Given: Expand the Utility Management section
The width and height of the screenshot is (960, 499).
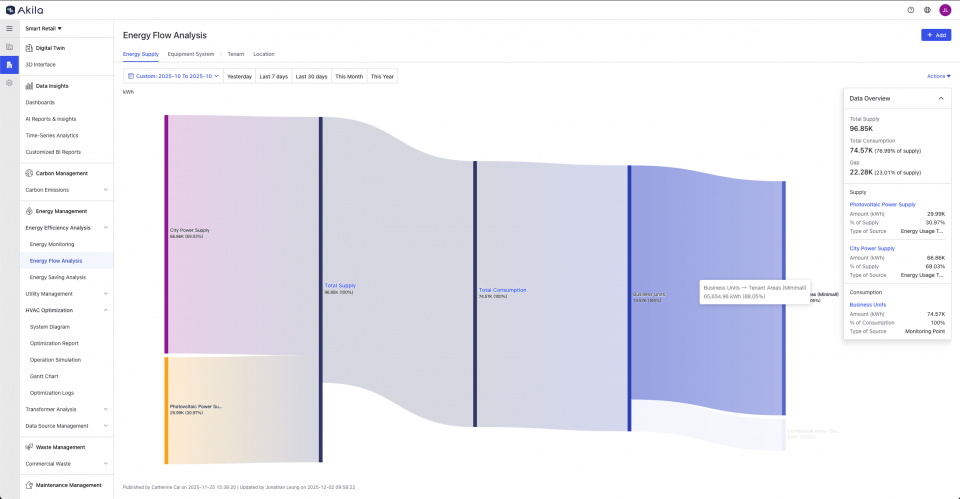Looking at the screenshot, I should coord(106,294).
